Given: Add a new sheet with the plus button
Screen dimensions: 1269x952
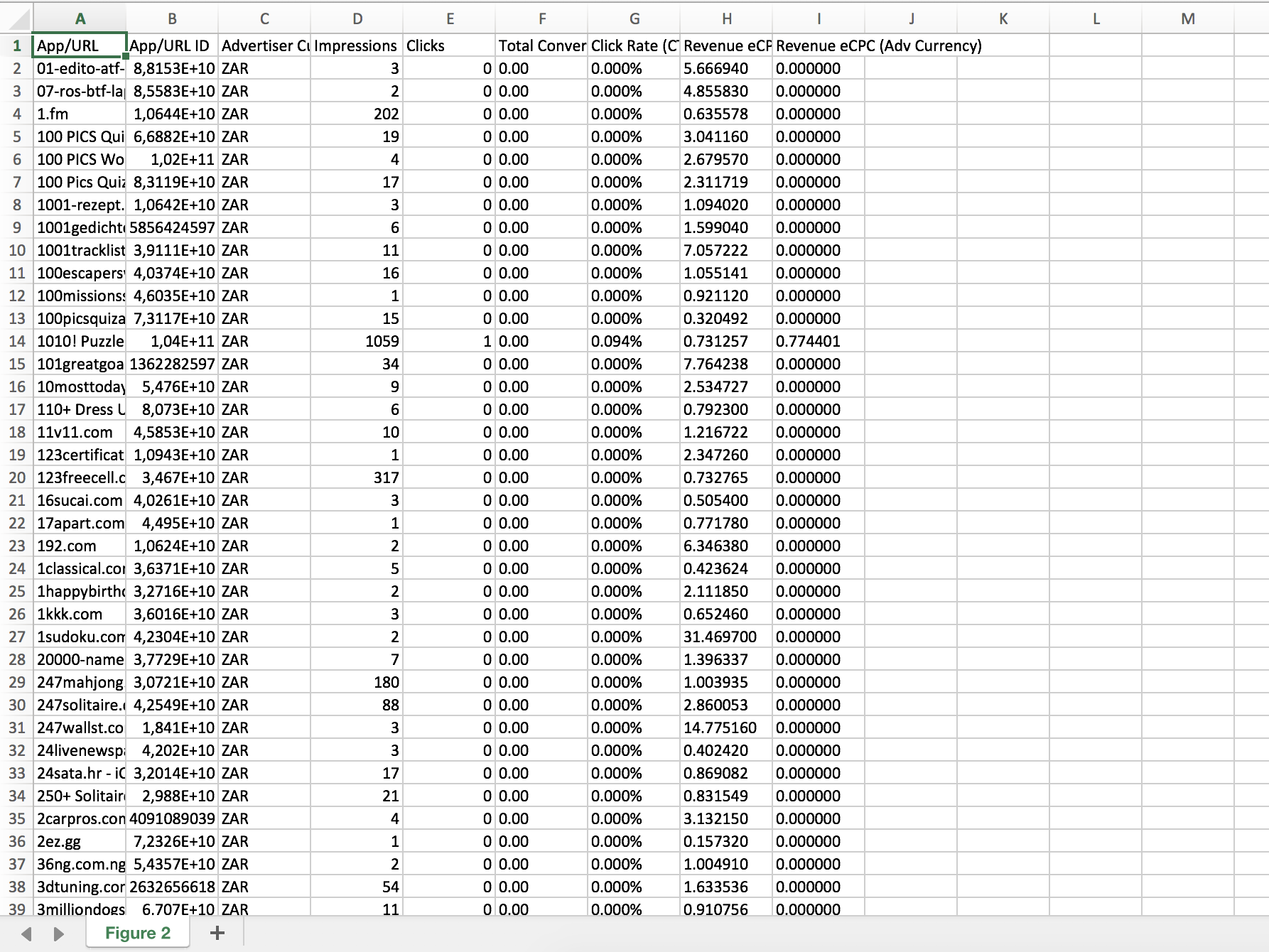Looking at the screenshot, I should [x=217, y=933].
